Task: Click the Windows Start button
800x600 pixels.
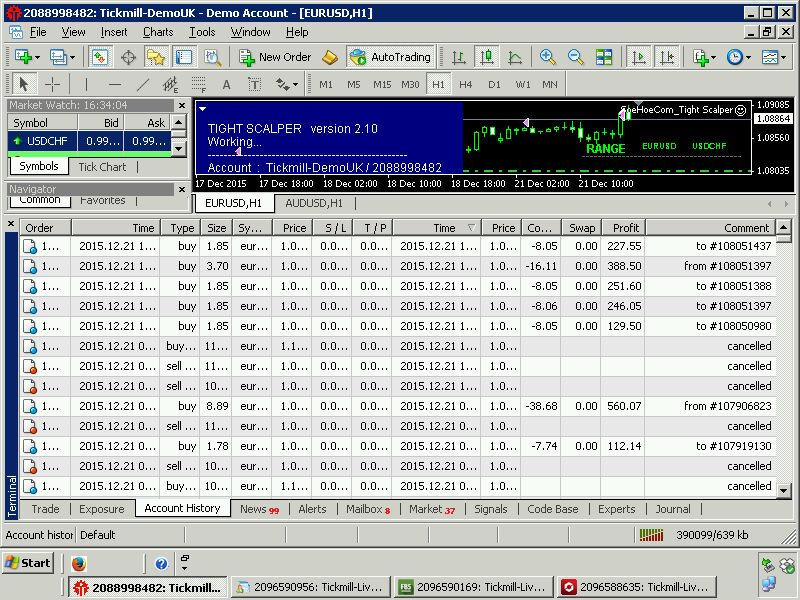Action: (x=27, y=562)
